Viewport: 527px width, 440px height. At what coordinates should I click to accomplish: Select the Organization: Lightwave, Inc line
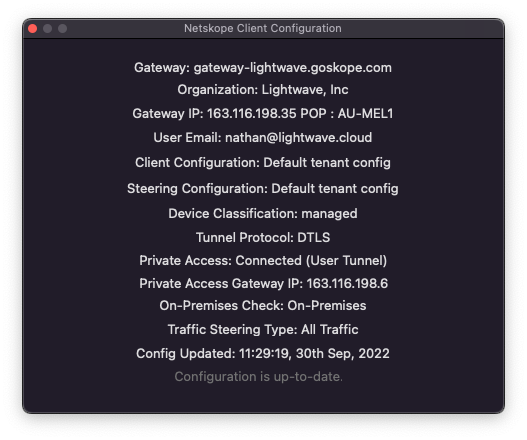pyautogui.click(x=263, y=90)
